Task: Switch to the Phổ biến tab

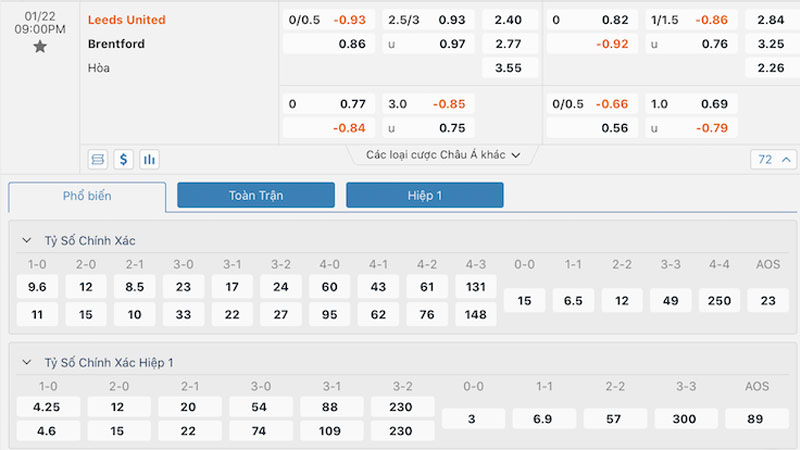Action: [87, 196]
